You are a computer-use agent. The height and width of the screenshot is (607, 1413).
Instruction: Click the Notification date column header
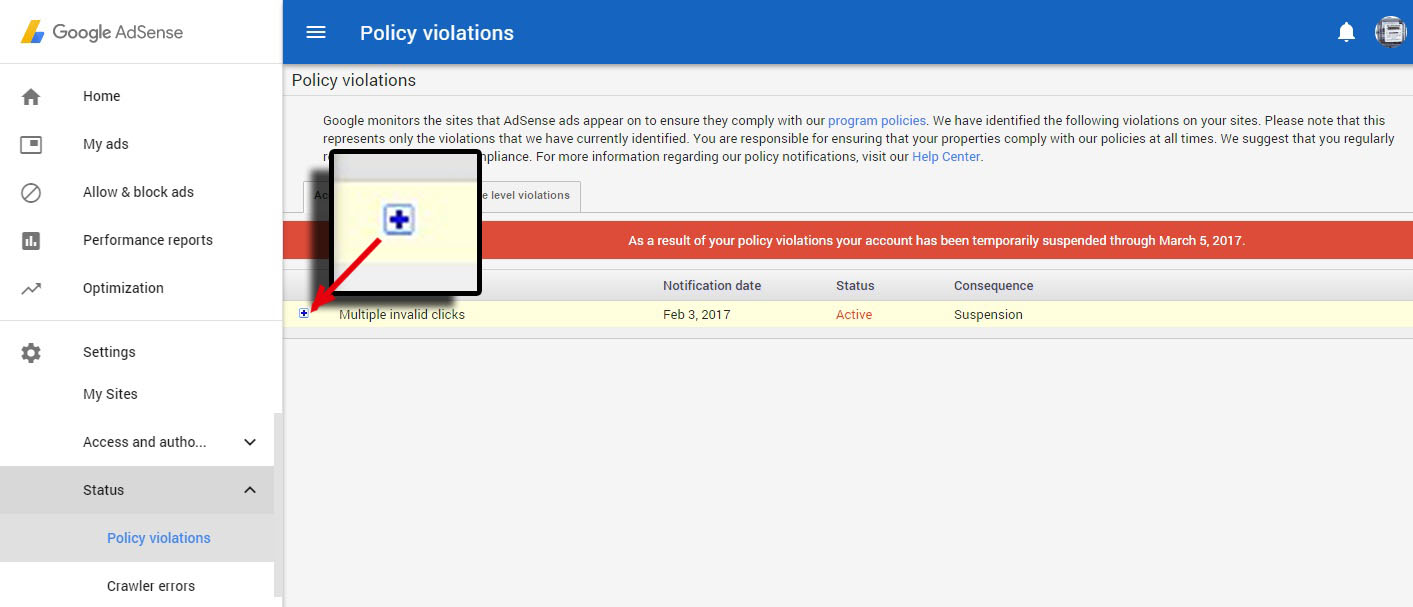point(712,286)
